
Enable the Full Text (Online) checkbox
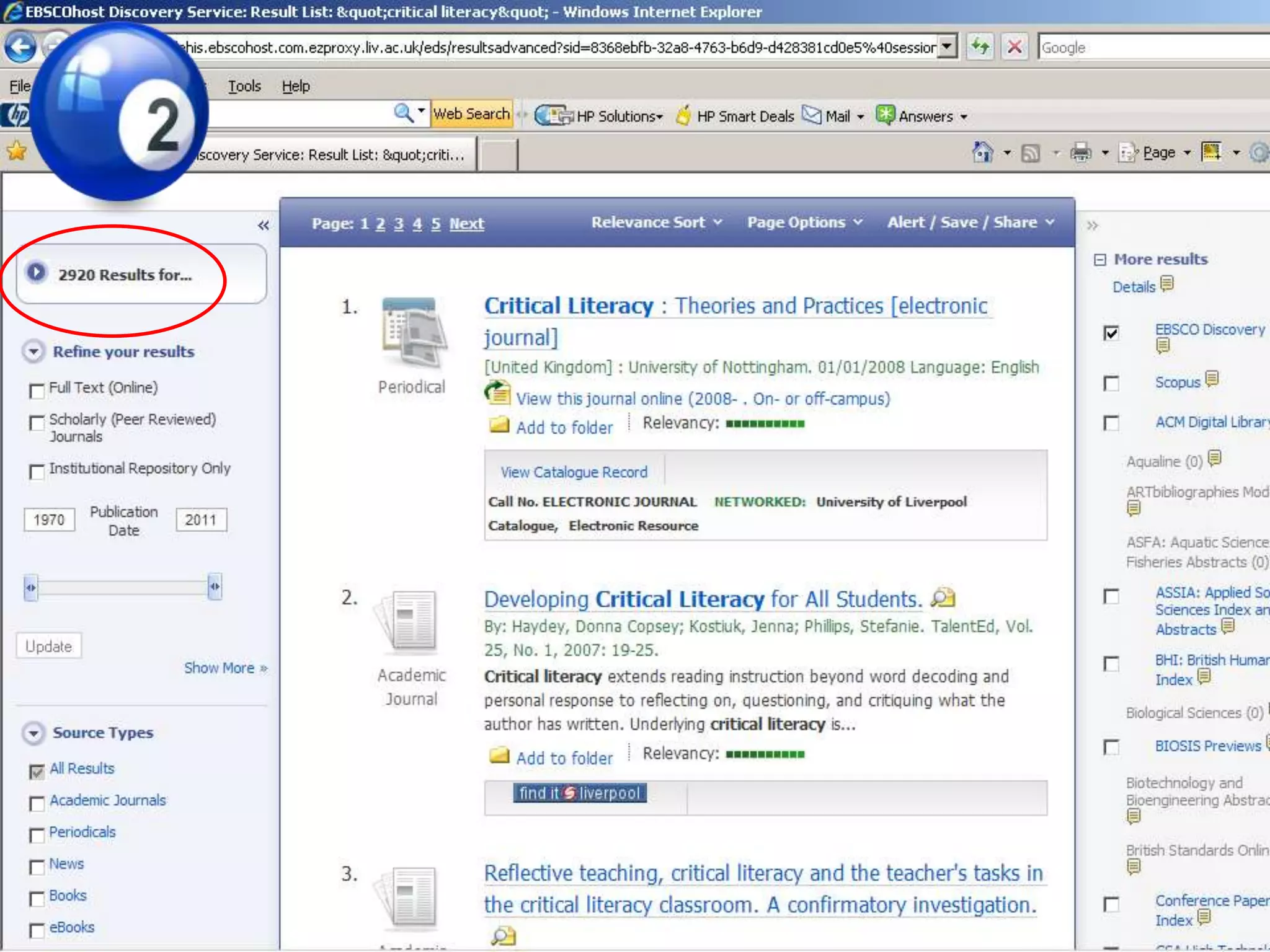pos(37,390)
